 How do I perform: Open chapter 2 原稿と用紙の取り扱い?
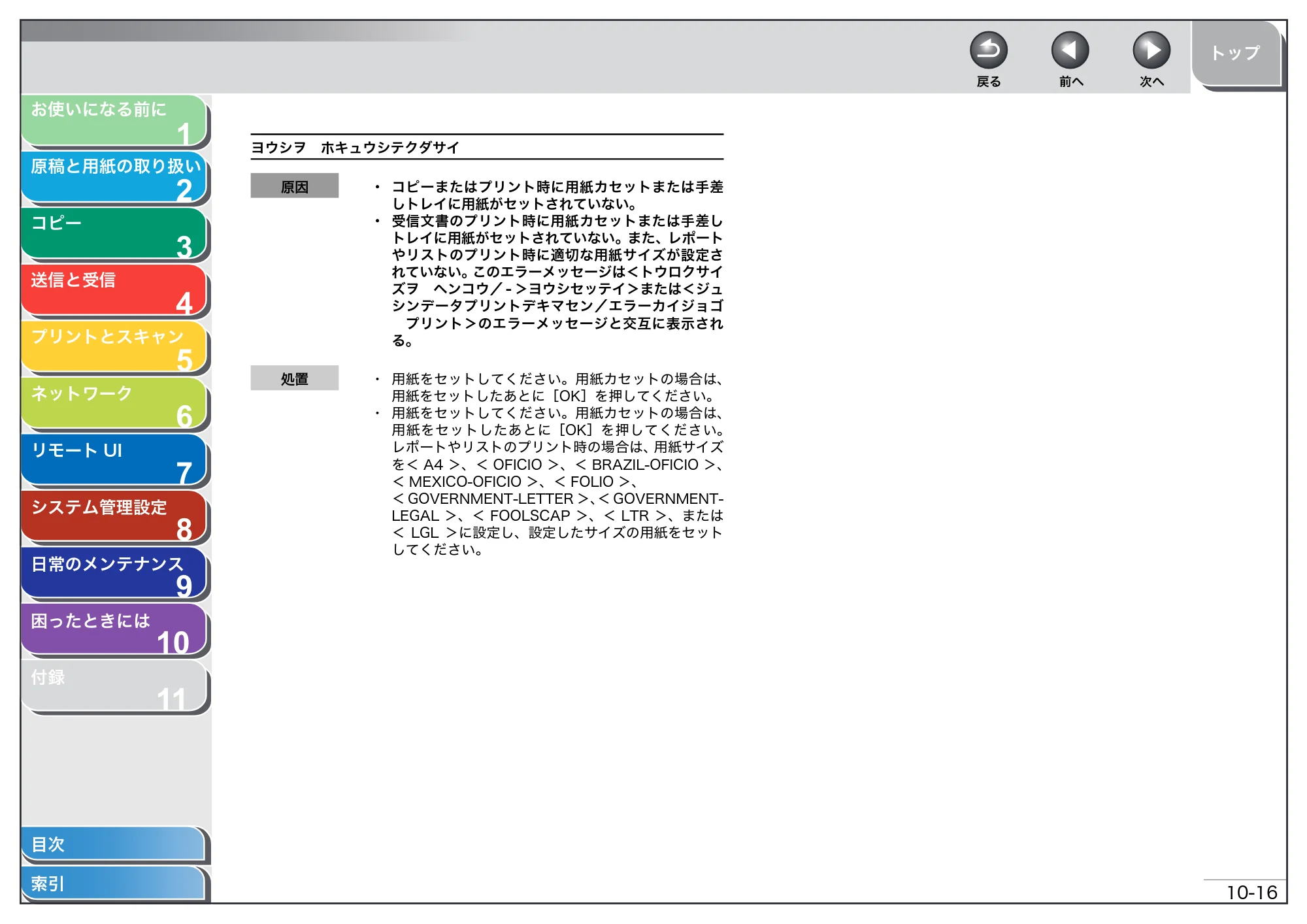[x=114, y=177]
